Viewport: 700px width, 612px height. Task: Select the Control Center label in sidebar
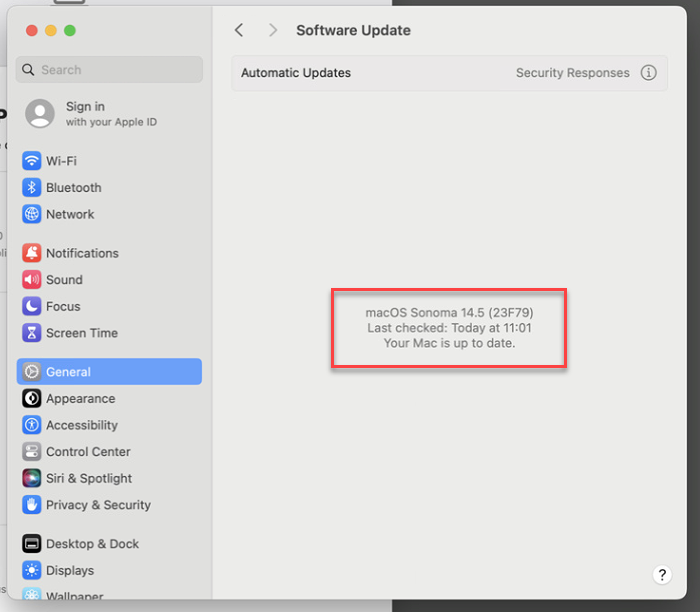(88, 452)
